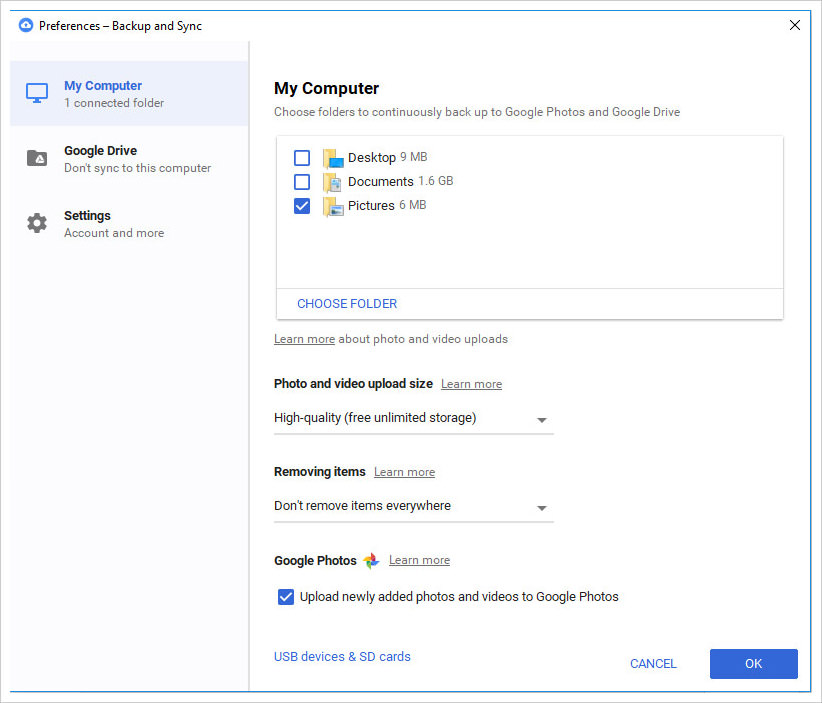The image size is (822, 703).
Task: Open the Google Drive section
Action: pyautogui.click(x=129, y=158)
